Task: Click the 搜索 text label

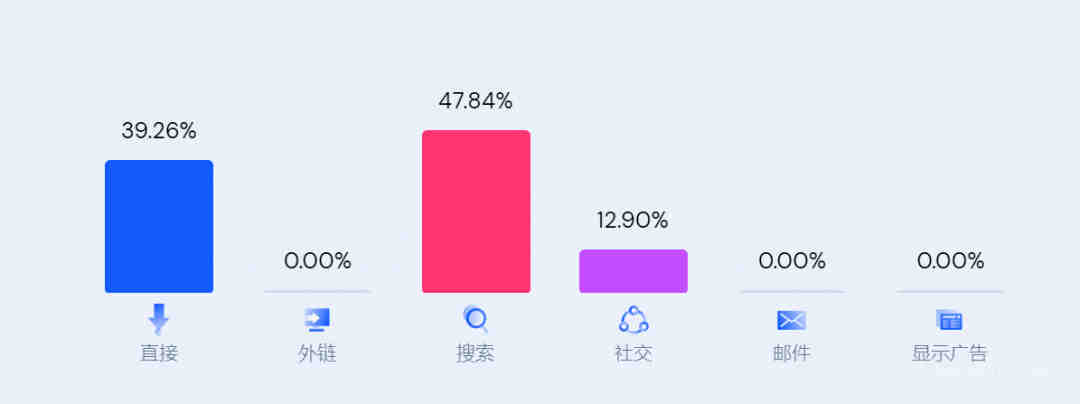Action: [x=475, y=354]
